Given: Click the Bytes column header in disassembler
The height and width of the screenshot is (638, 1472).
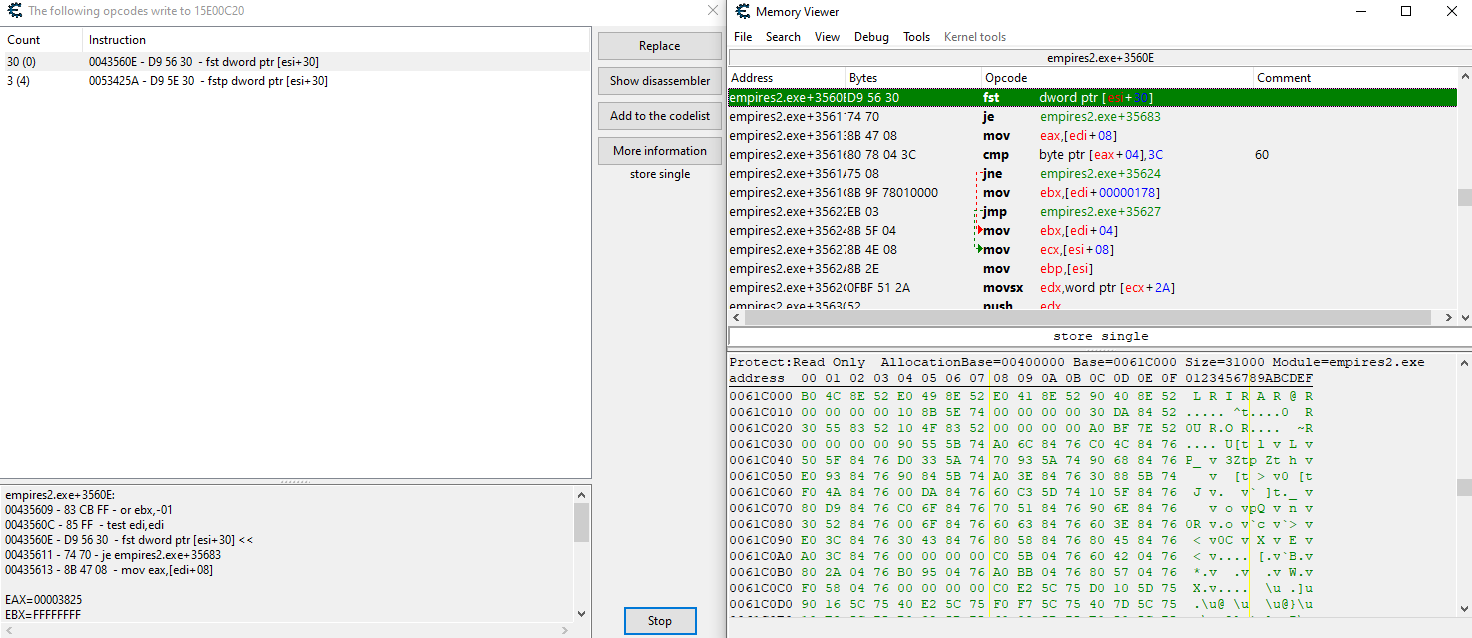Looking at the screenshot, I should click(x=914, y=78).
